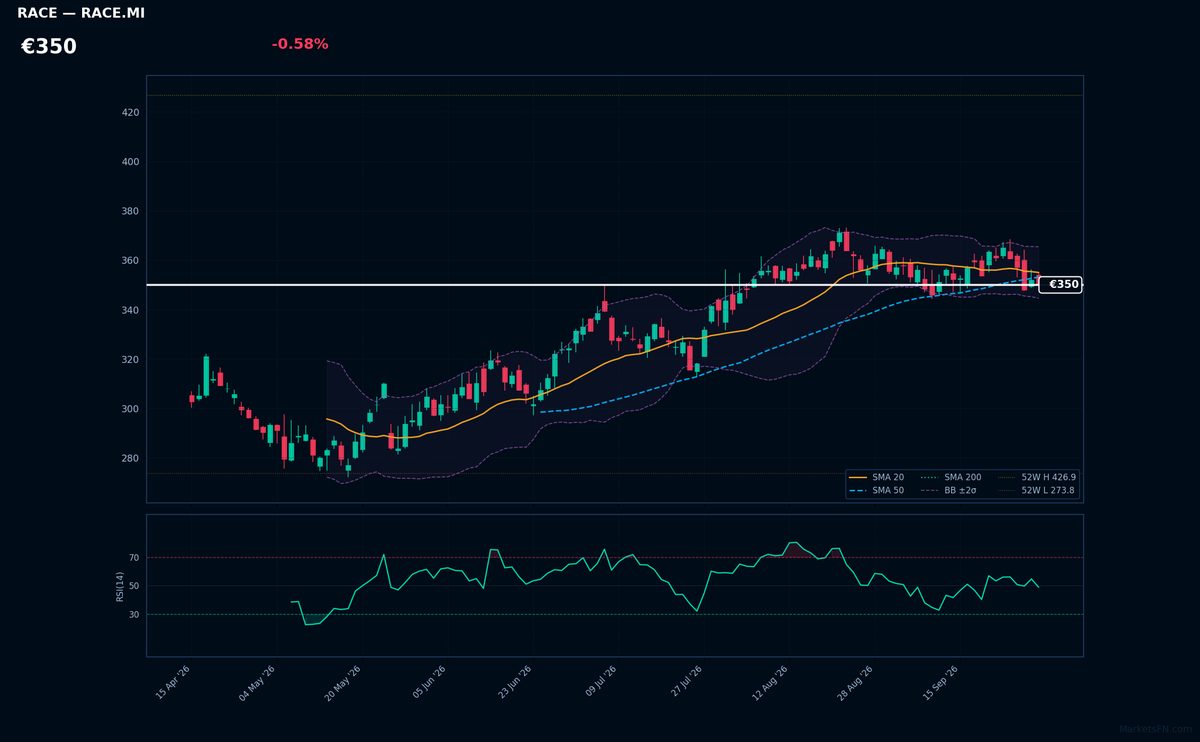
Task: Click the '20 May '26' date label
Action: [x=343, y=683]
